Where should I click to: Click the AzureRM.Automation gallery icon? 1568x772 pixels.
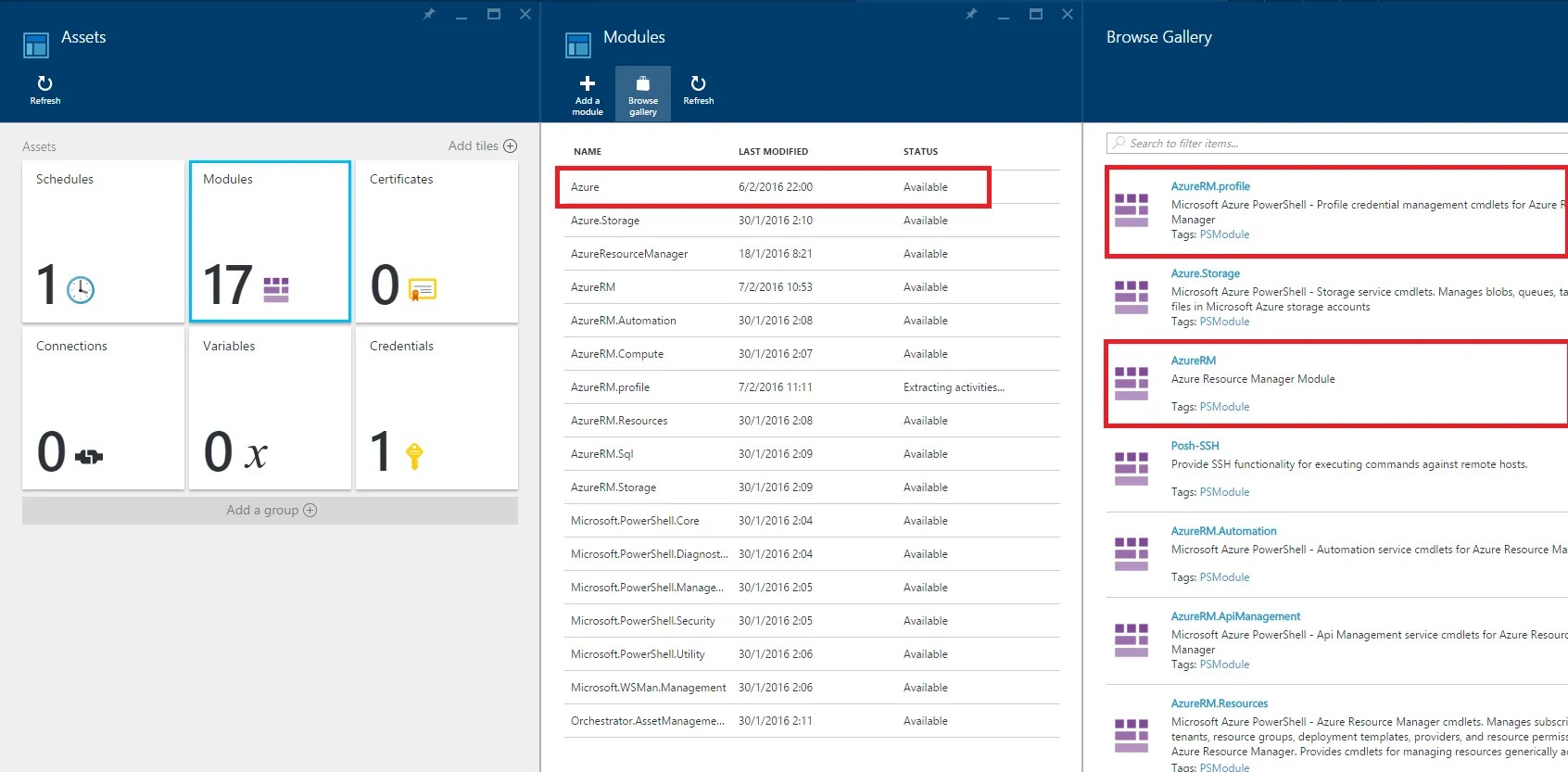click(x=1131, y=554)
